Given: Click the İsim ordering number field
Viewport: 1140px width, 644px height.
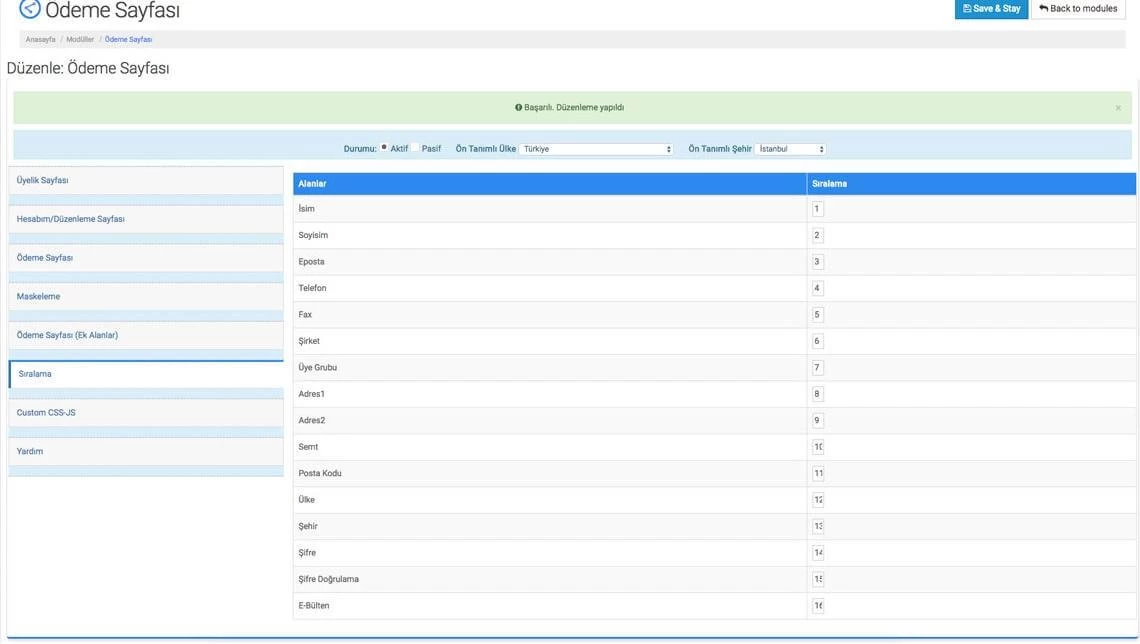Looking at the screenshot, I should (817, 208).
